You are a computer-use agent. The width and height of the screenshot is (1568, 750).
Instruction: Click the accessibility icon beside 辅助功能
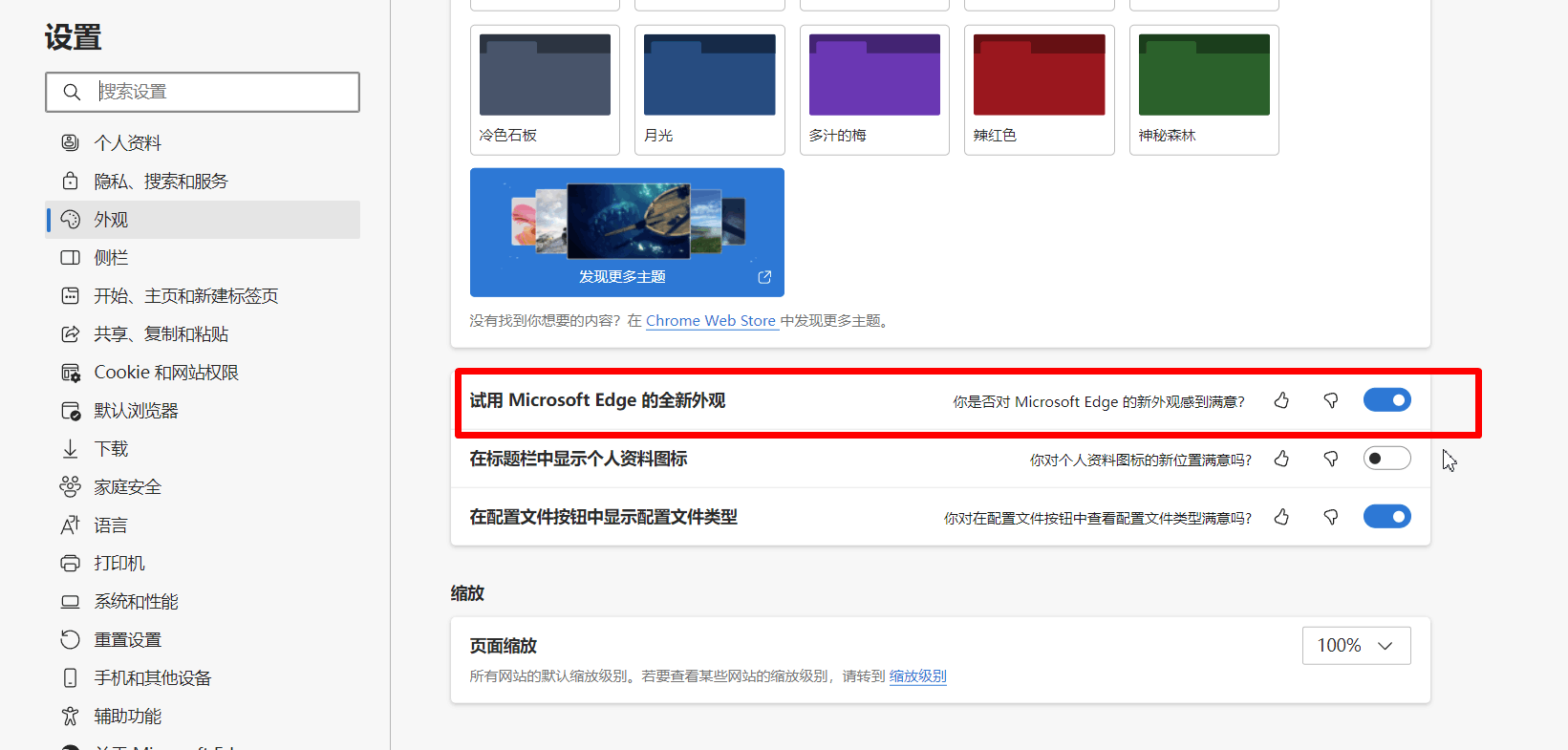pyautogui.click(x=70, y=716)
